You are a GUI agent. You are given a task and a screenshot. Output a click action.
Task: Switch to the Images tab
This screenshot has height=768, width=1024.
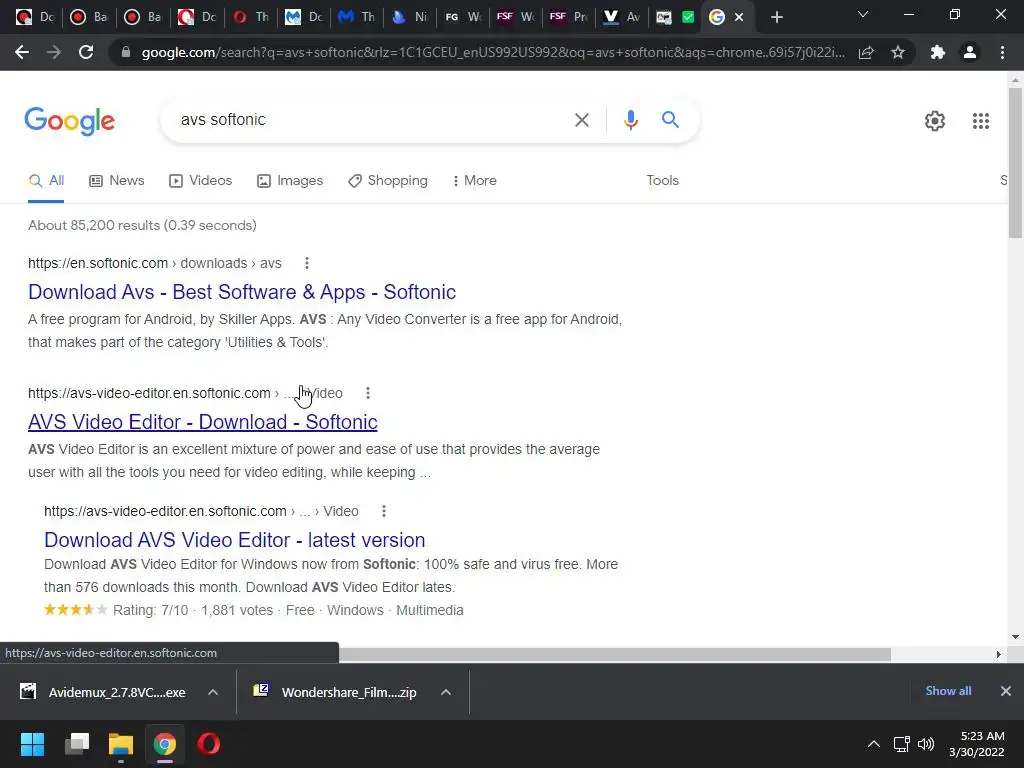tap(290, 181)
